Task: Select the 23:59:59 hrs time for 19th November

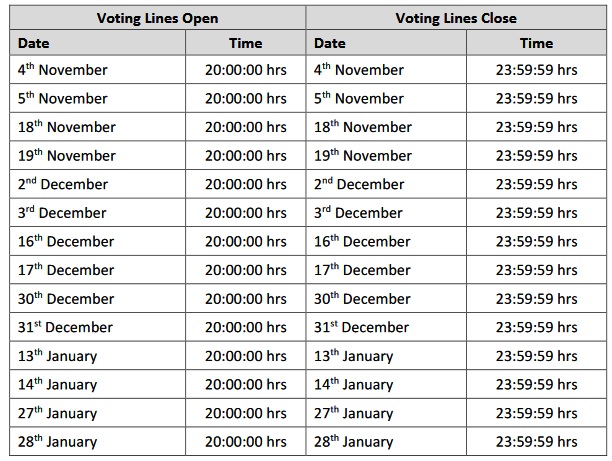Action: [536, 156]
